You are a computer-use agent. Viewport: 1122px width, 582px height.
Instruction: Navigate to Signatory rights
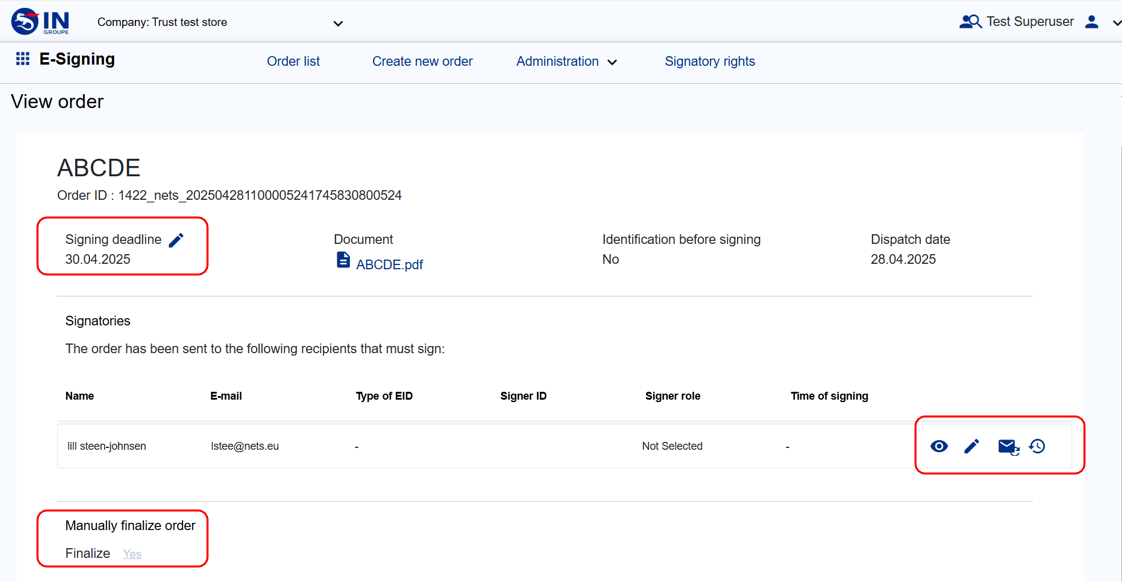(709, 62)
